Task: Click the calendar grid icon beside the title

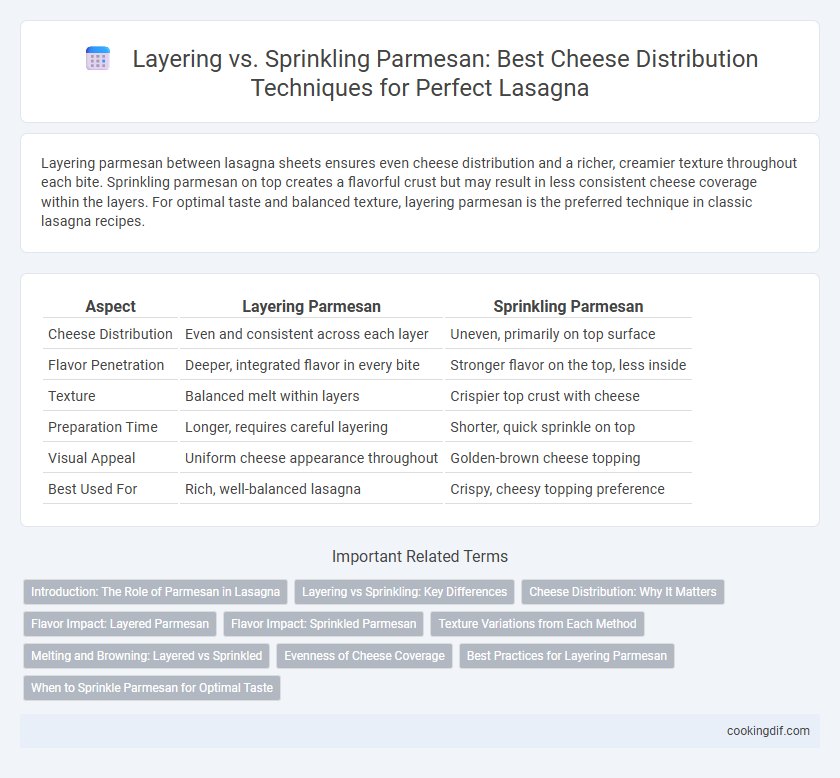Action: 98,58
